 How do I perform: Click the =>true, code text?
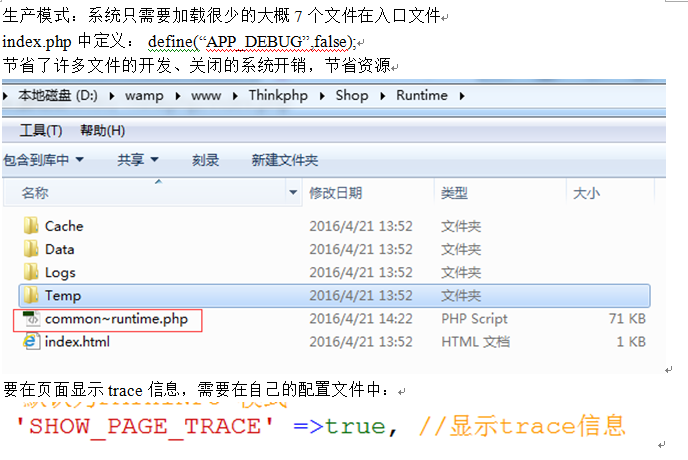tap(345, 427)
